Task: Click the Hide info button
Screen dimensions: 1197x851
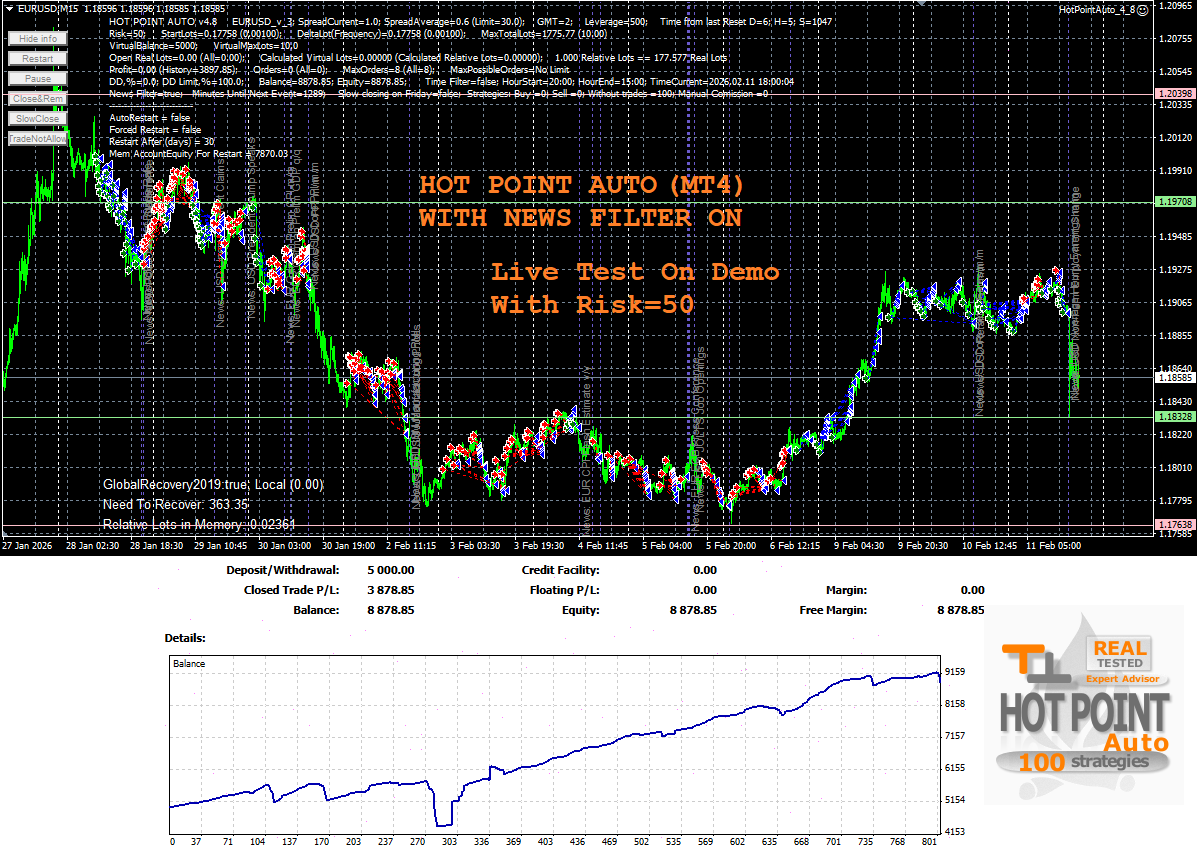Action: 37,38
